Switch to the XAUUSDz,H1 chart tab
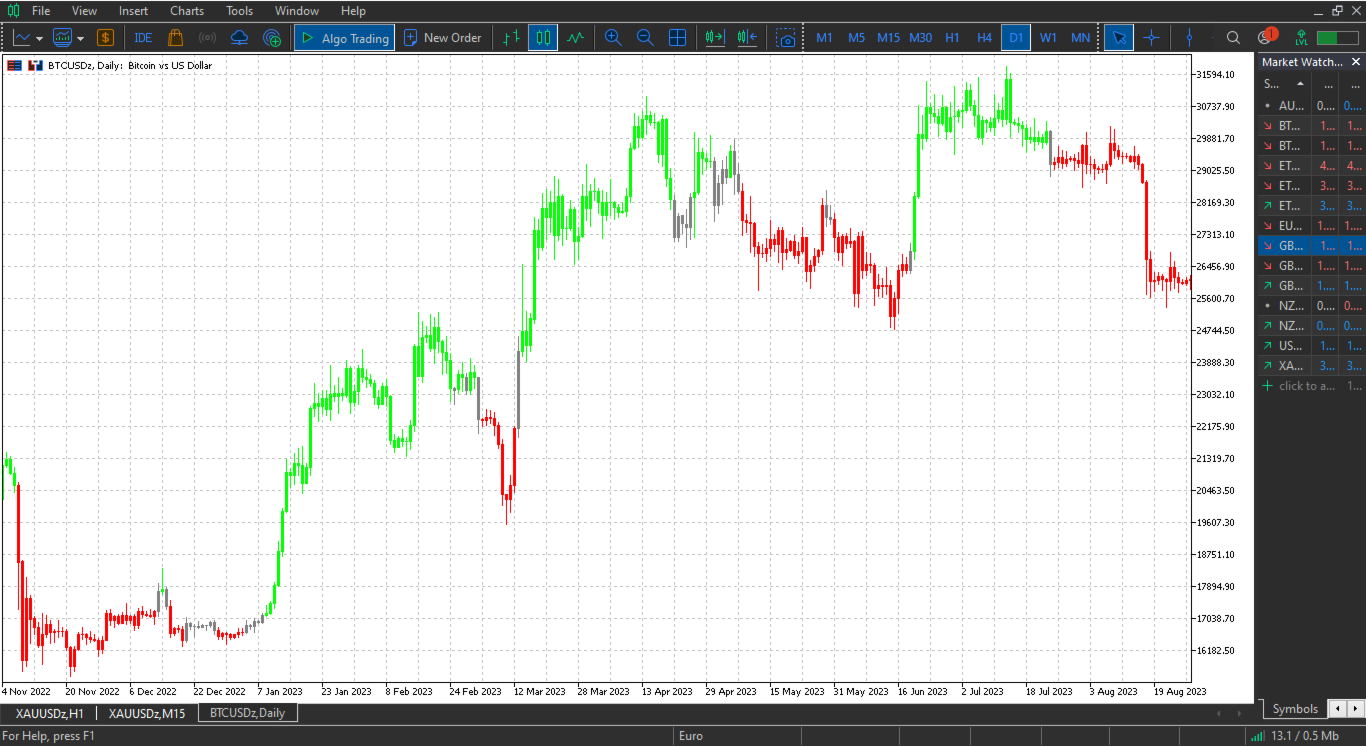Screen dimensions: 1366x746 [x=50, y=713]
